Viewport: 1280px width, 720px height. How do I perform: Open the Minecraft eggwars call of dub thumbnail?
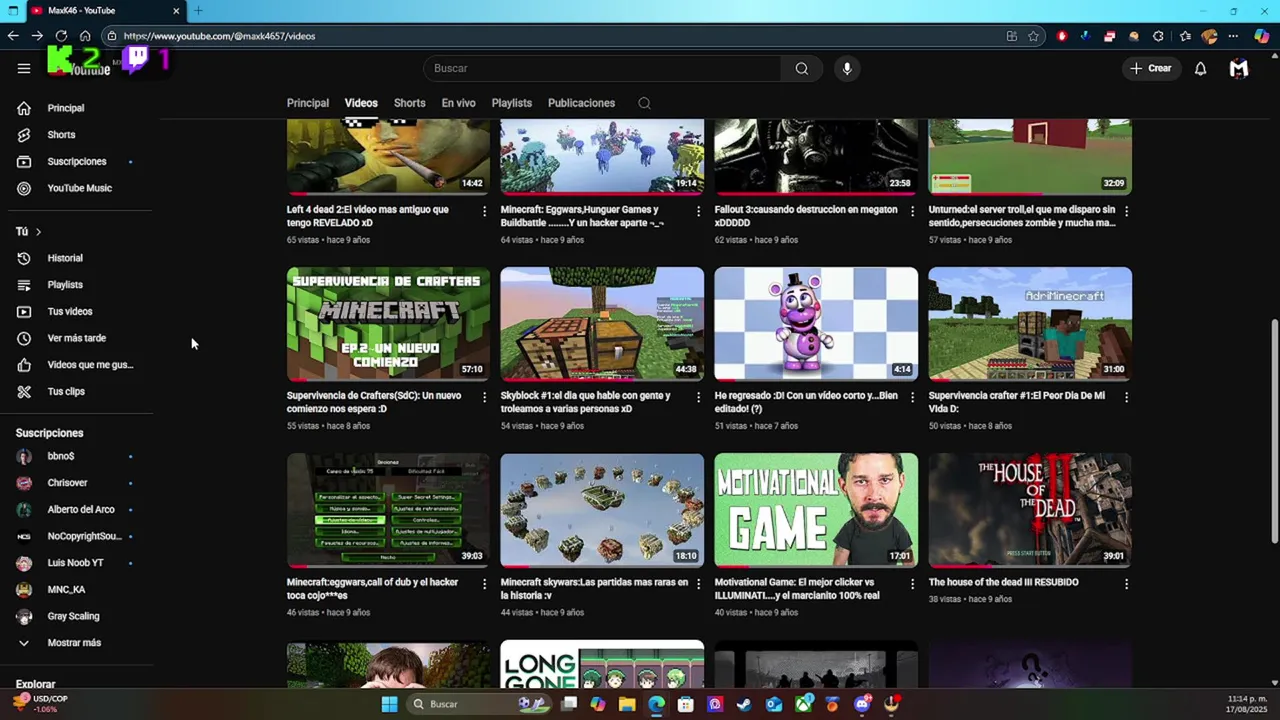pos(388,510)
